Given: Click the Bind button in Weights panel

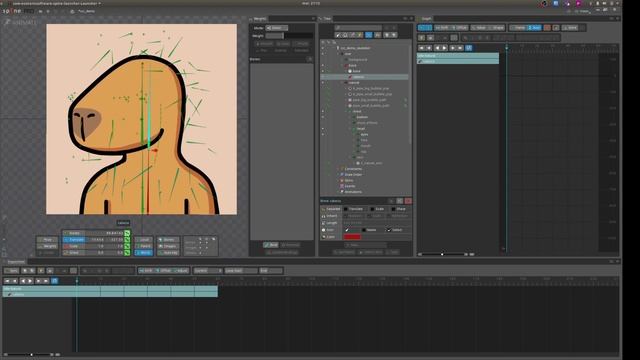Looking at the screenshot, I should pyautogui.click(x=271, y=245).
